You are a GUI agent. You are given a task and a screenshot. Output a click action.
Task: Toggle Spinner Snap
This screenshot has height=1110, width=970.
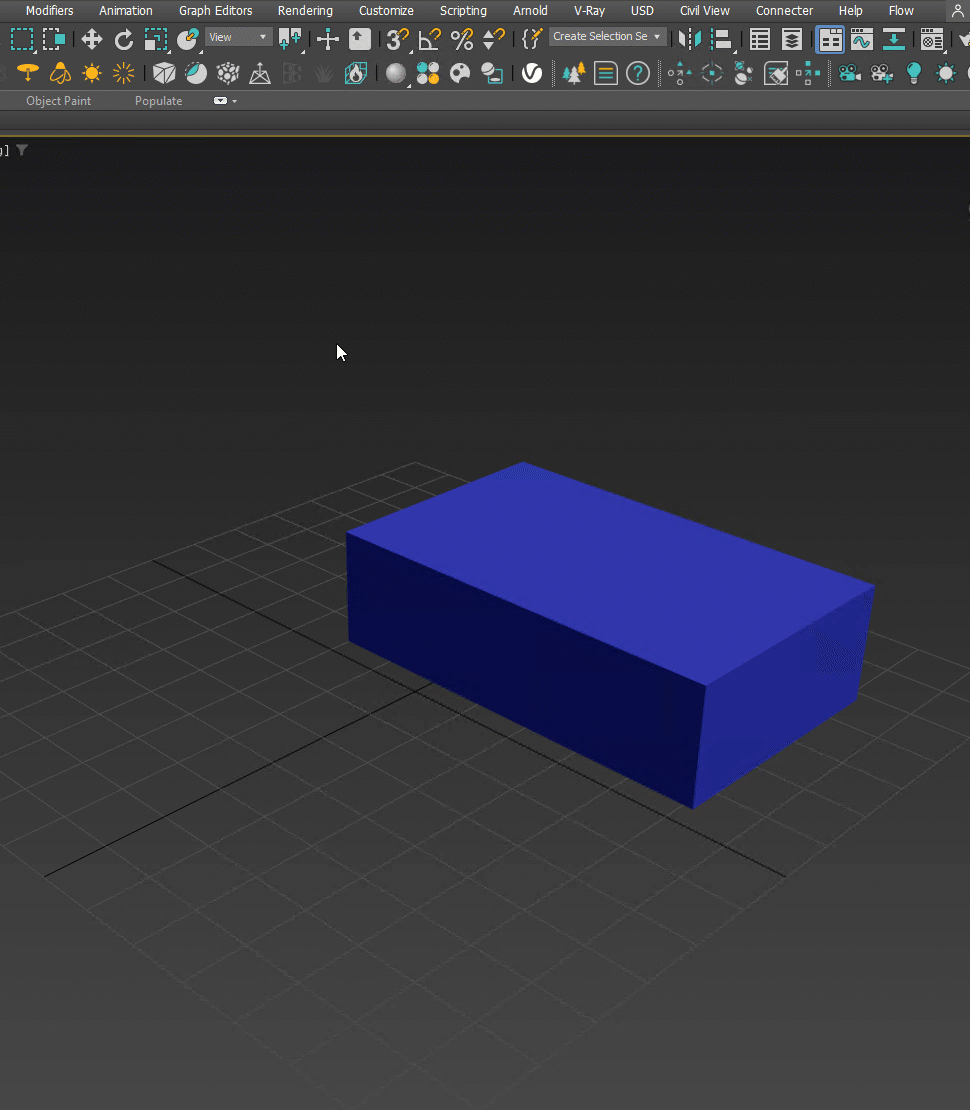[493, 39]
